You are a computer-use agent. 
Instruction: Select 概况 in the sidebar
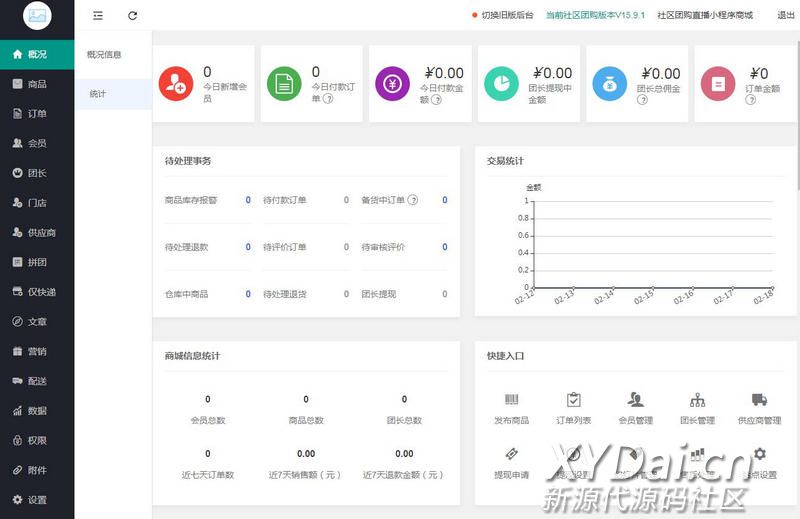[x=37, y=54]
